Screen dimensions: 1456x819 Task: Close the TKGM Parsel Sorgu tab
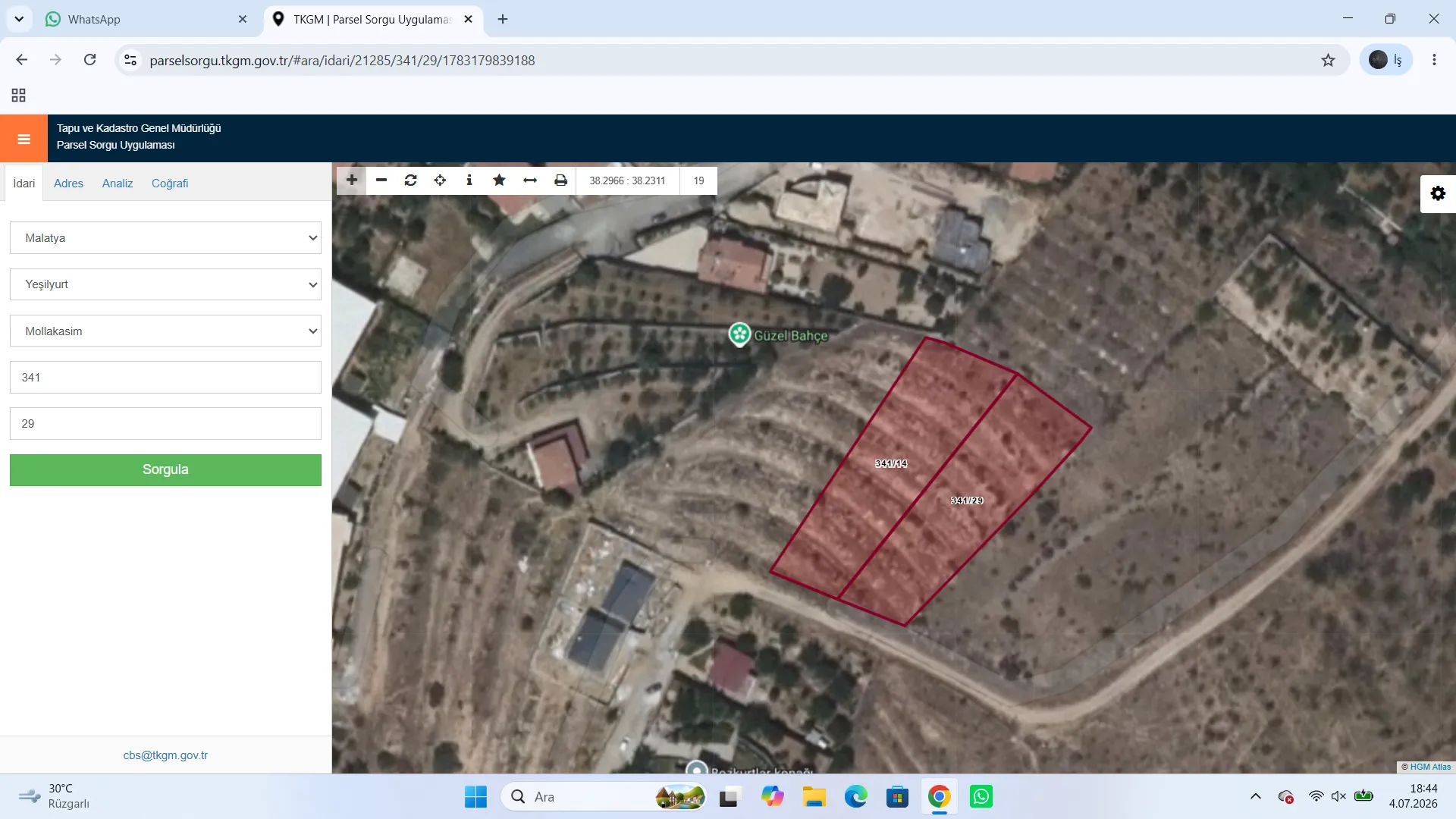pos(469,19)
